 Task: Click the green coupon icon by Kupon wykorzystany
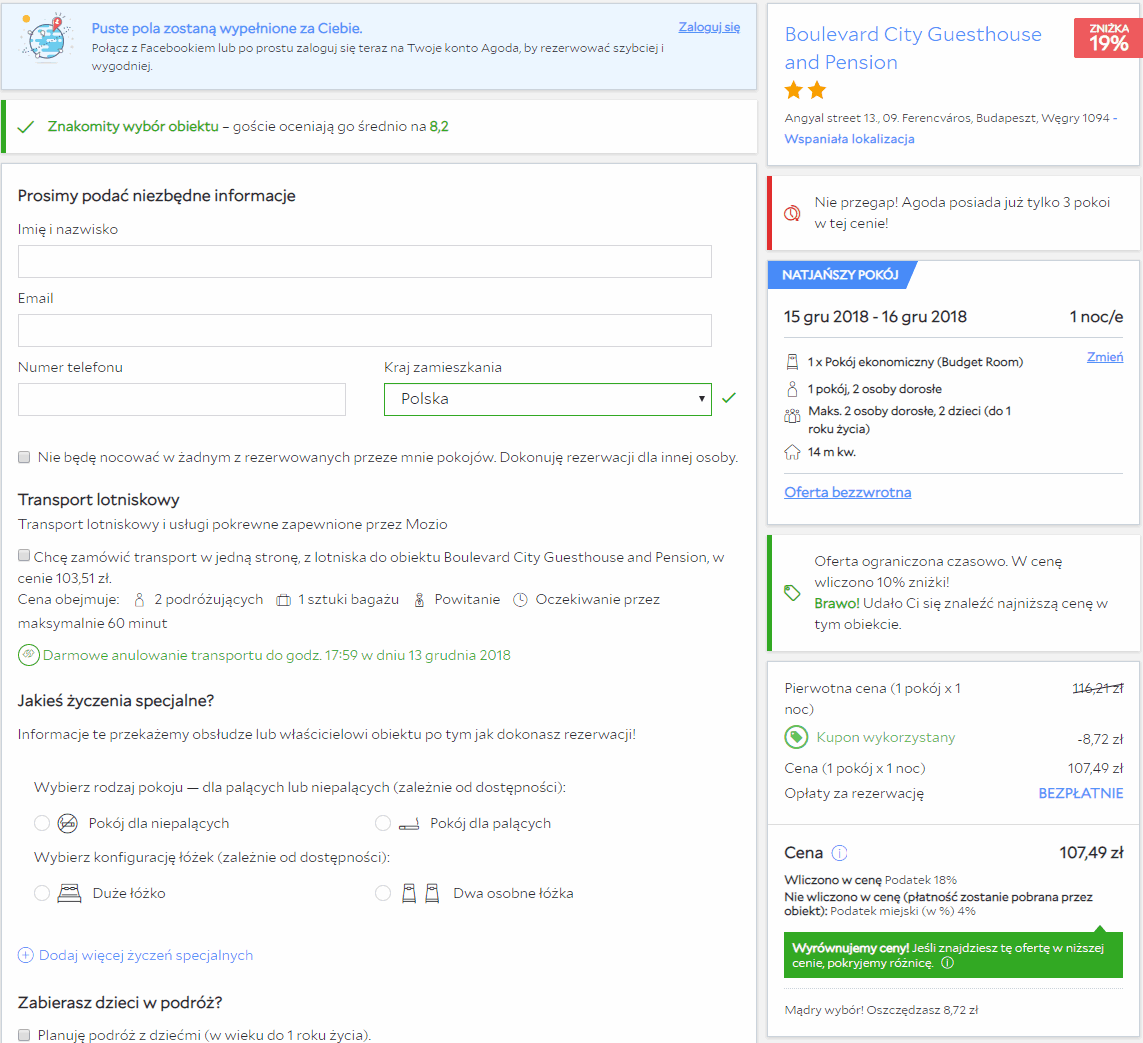[796, 738]
